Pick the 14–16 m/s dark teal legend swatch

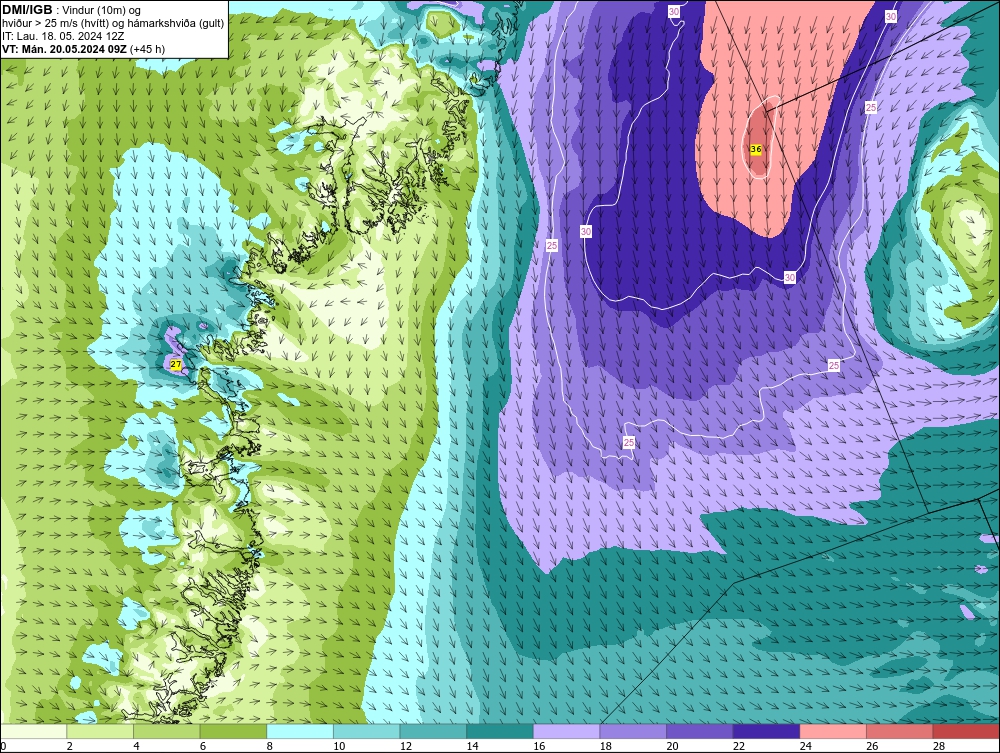[x=499, y=731]
